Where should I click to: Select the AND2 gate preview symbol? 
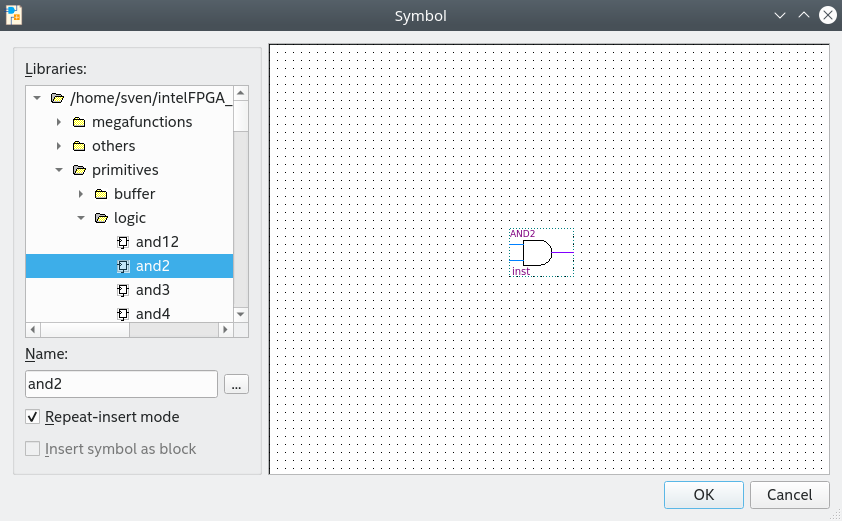click(x=541, y=252)
